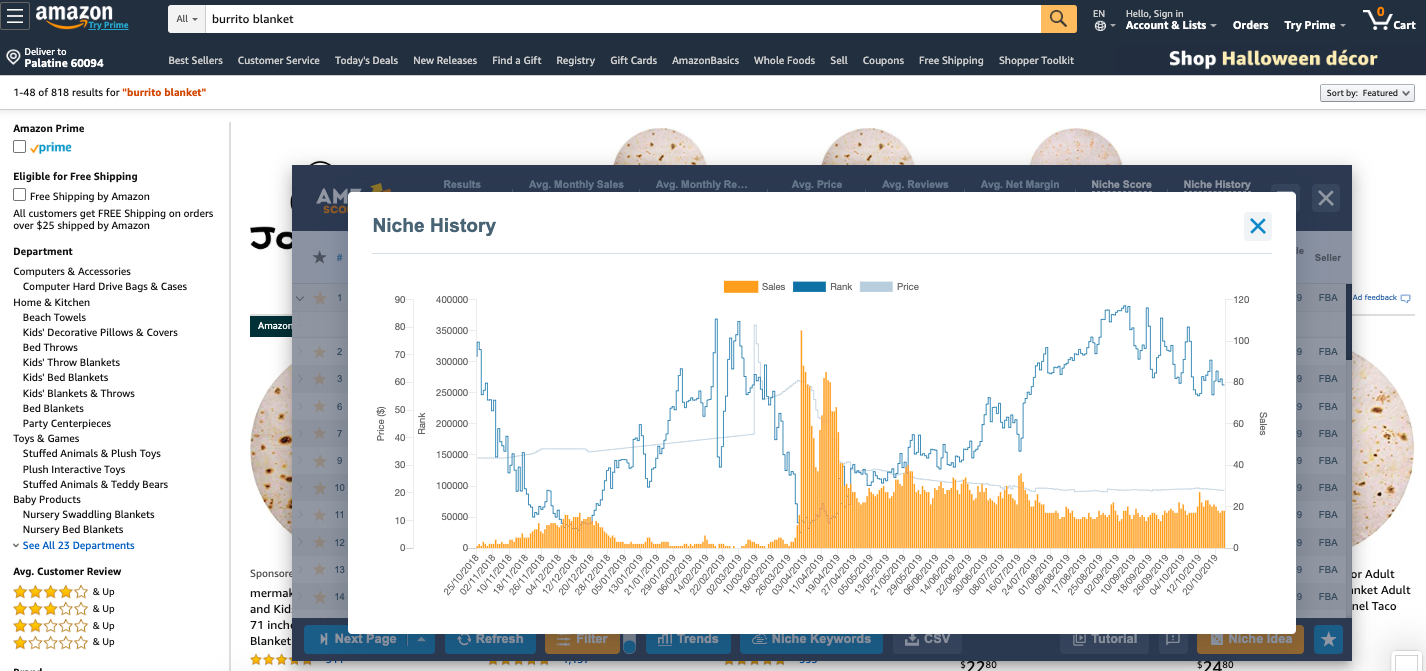
Task: Check Free Shipping by Amazon option
Action: point(17,196)
